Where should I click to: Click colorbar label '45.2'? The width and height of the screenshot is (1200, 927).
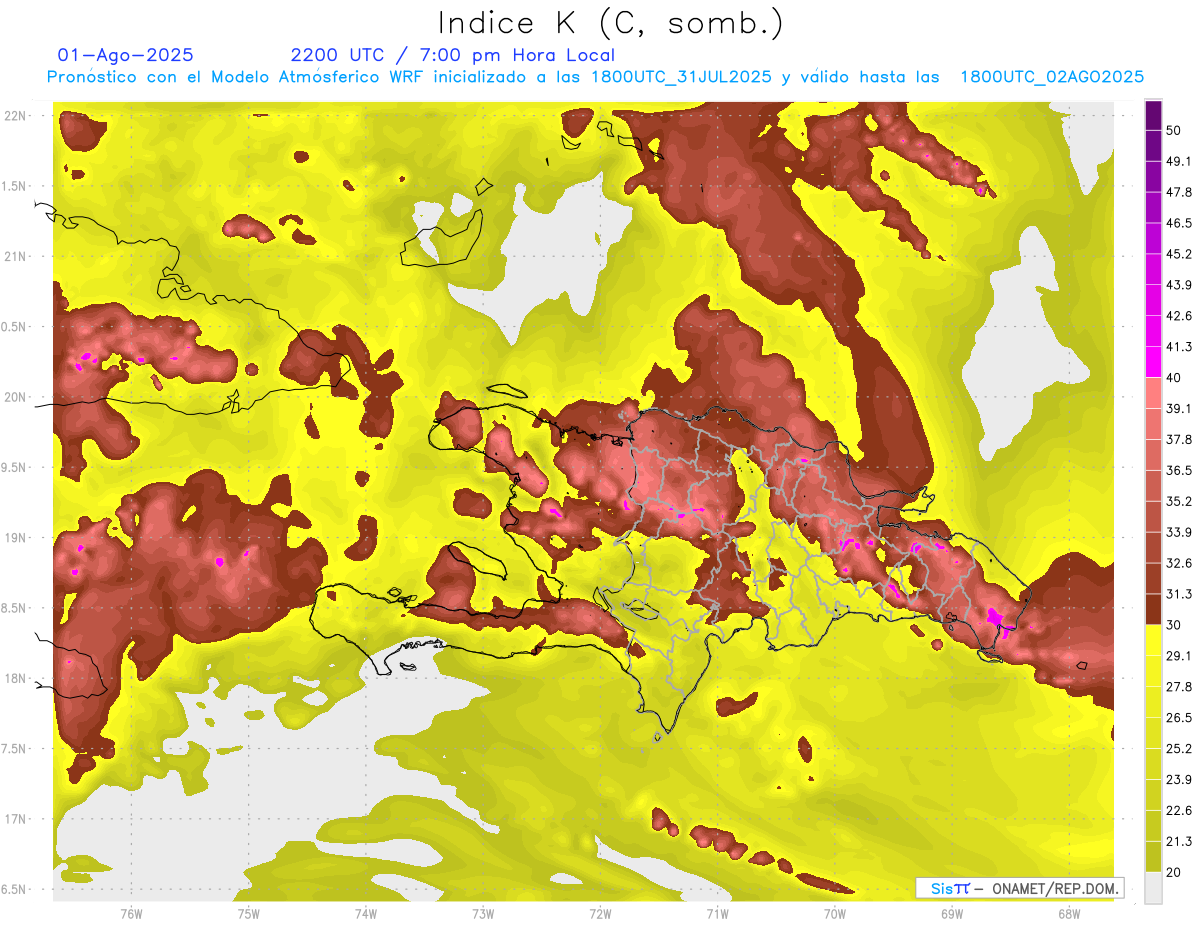pyautogui.click(x=1179, y=255)
